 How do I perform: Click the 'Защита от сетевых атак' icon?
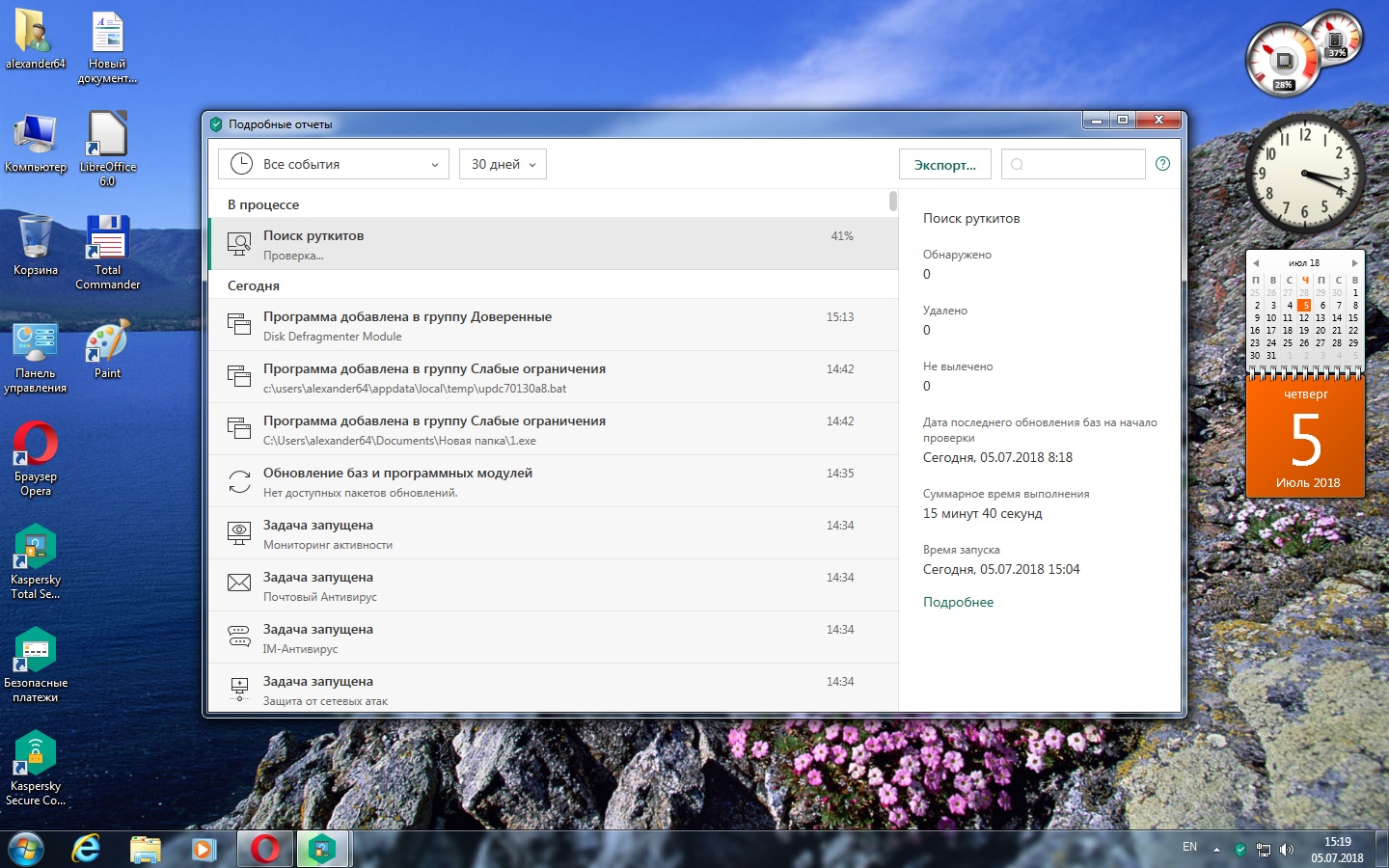239,689
